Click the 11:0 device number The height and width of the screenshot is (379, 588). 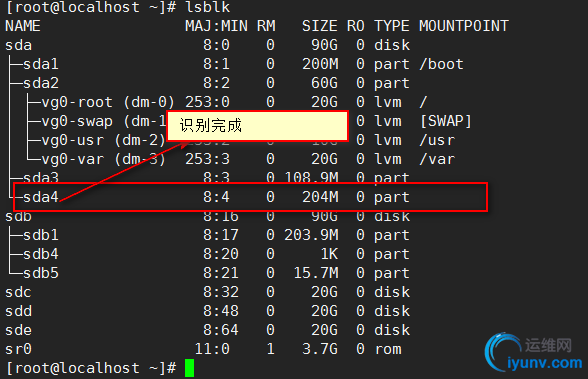[x=212, y=349]
